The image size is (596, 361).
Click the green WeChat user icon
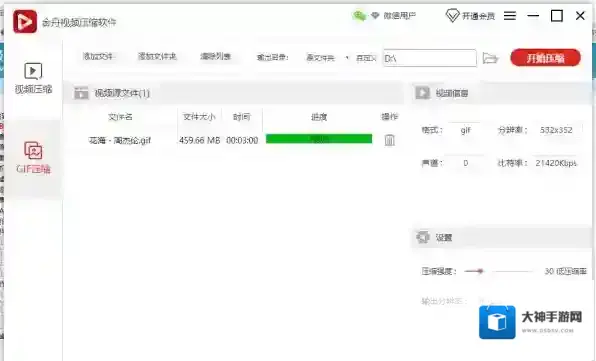click(x=359, y=16)
